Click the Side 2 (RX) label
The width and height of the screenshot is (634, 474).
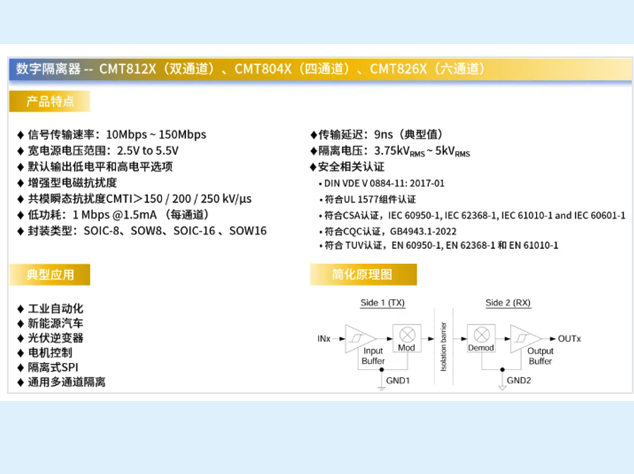[508, 303]
